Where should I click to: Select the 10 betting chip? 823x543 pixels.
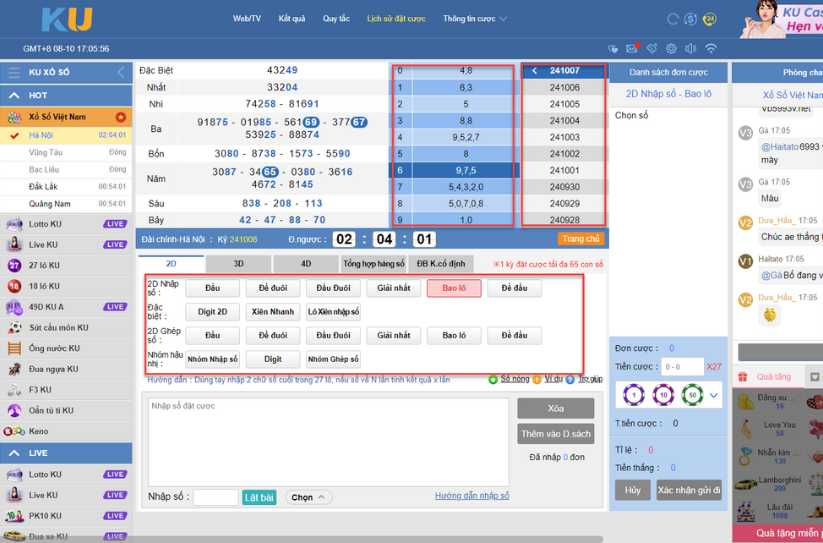click(x=663, y=395)
